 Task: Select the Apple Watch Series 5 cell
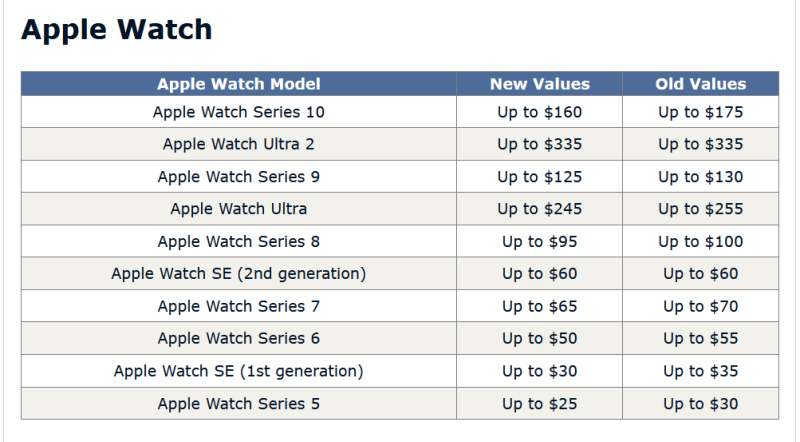(238, 404)
